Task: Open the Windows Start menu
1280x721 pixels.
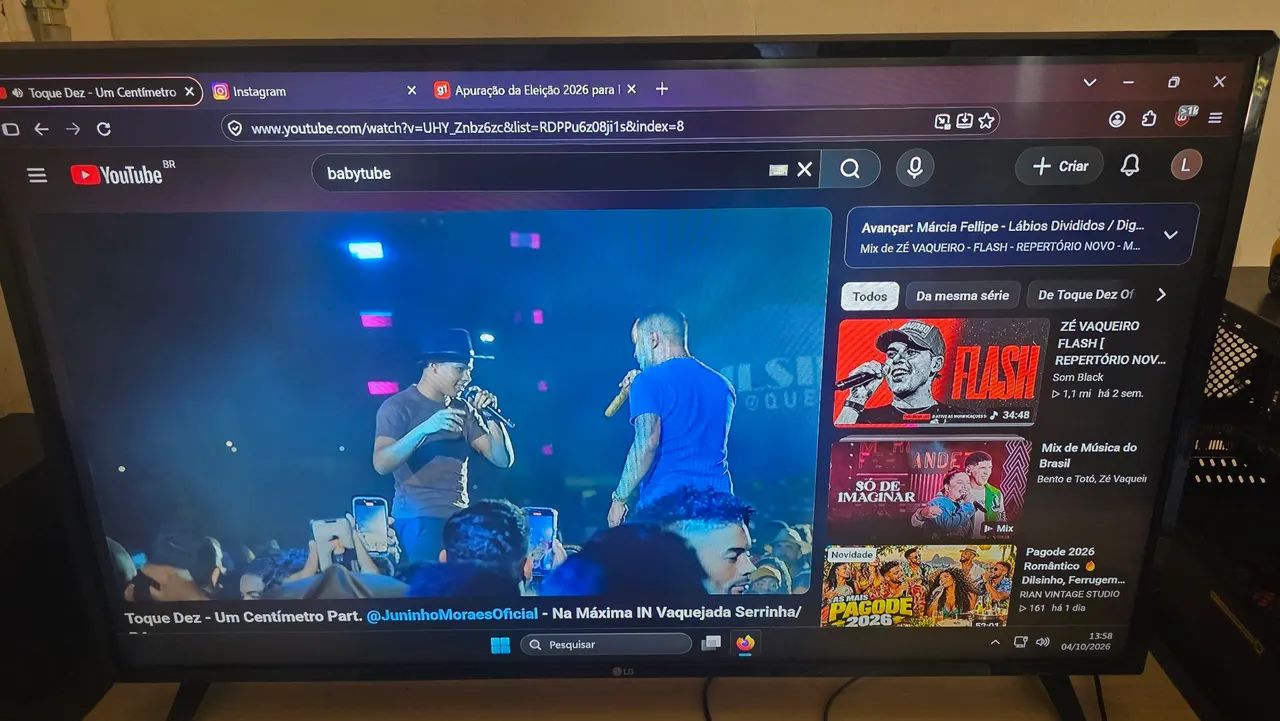Action: pos(500,645)
